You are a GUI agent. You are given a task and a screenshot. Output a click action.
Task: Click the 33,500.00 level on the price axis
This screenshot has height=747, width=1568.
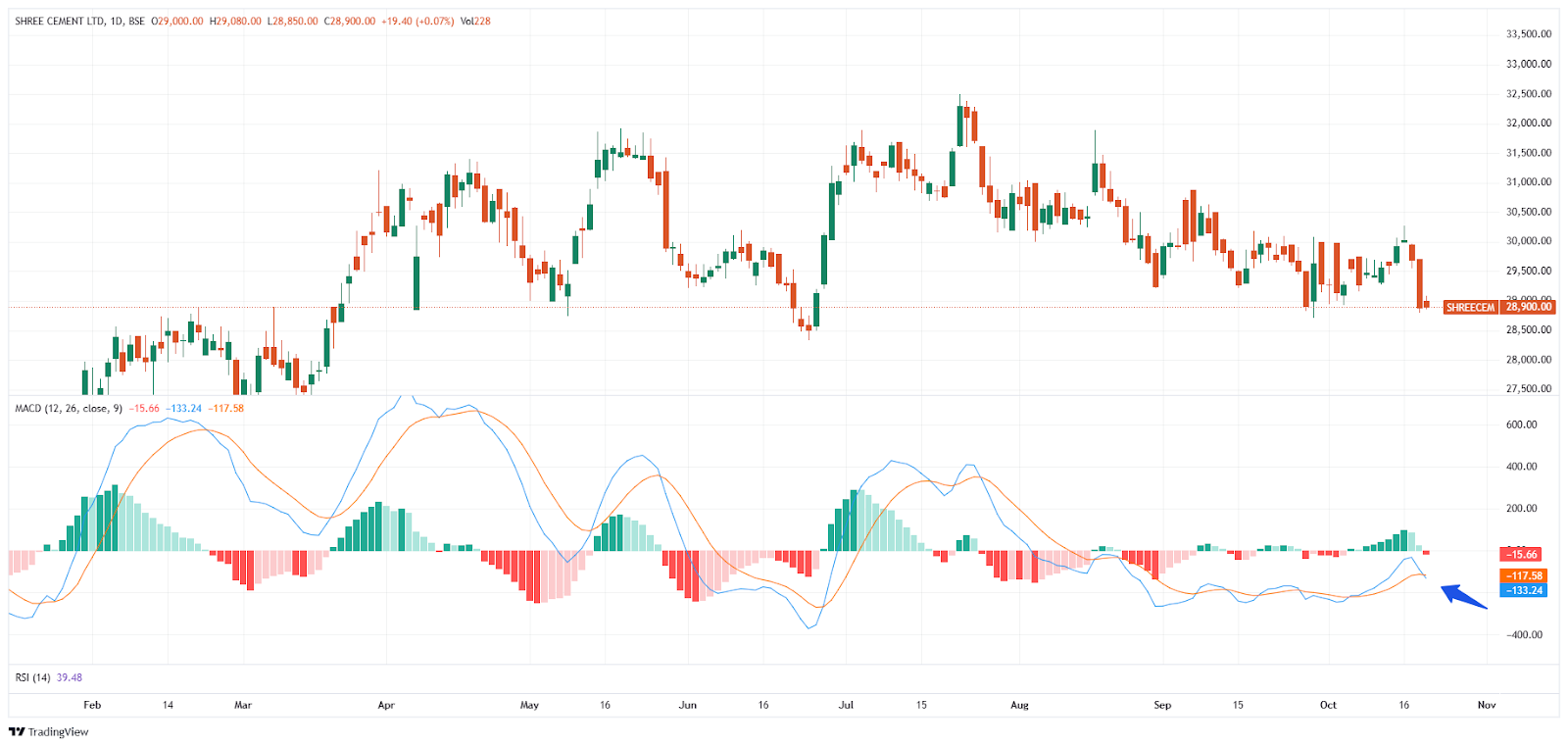(x=1528, y=34)
